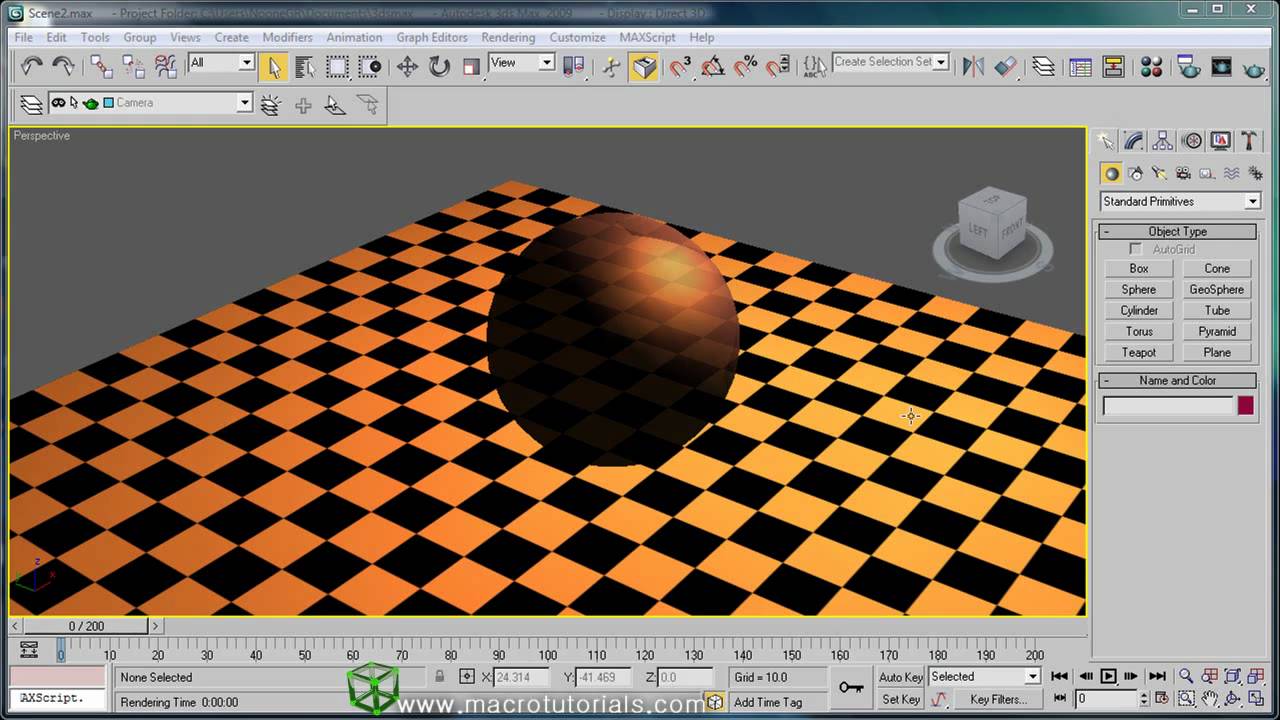Image resolution: width=1280 pixels, height=720 pixels.
Task: Click the '0 / 200' time slider
Action: point(87,626)
